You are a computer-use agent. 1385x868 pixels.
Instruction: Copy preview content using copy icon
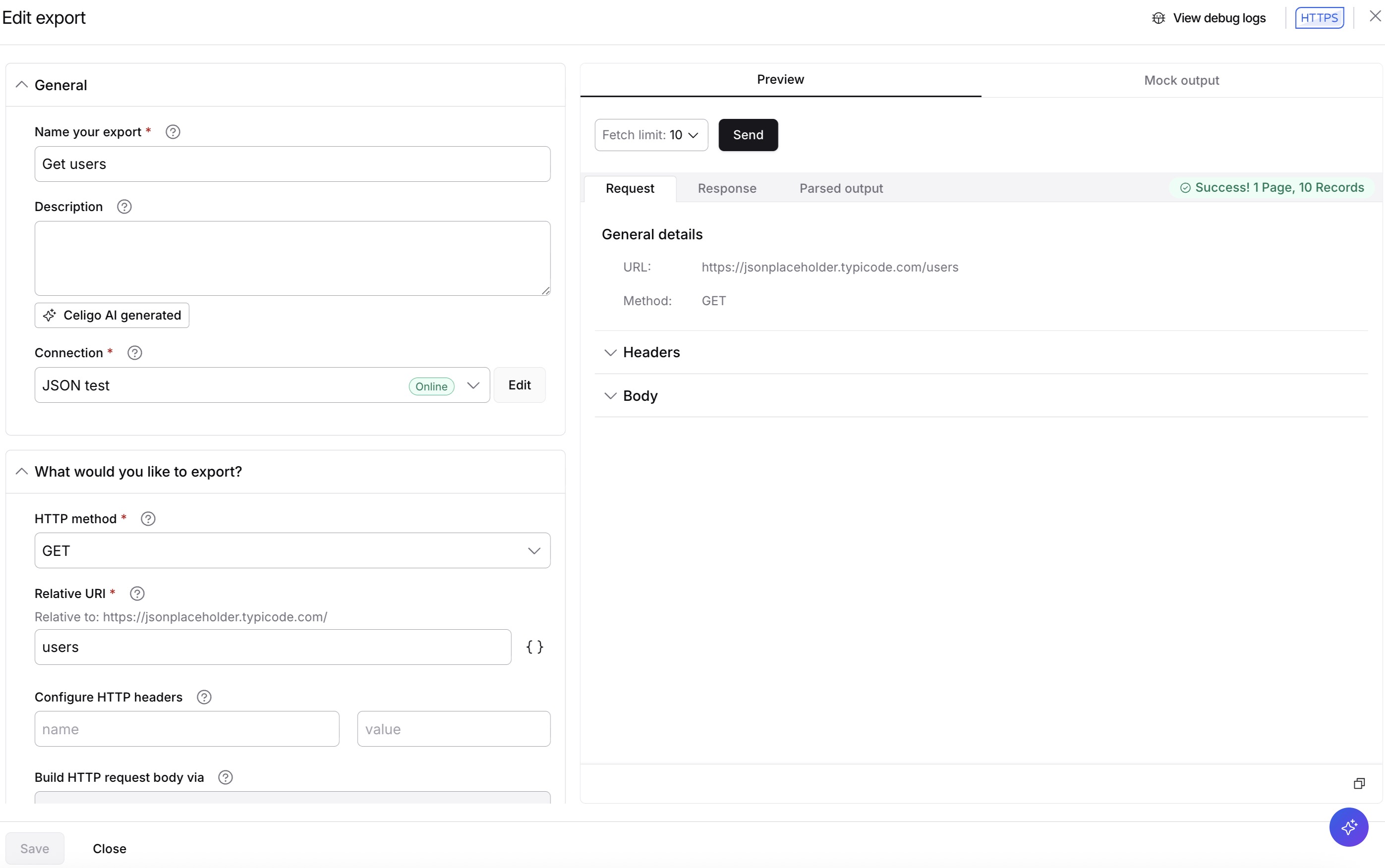[1359, 784]
